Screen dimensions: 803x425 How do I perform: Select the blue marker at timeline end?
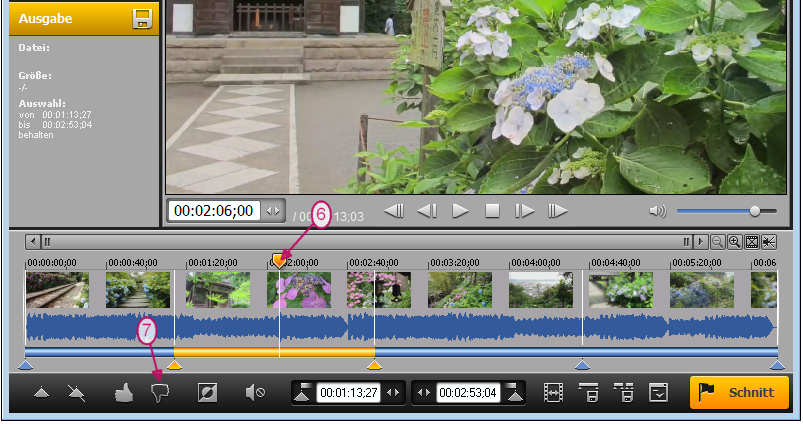coord(777,365)
